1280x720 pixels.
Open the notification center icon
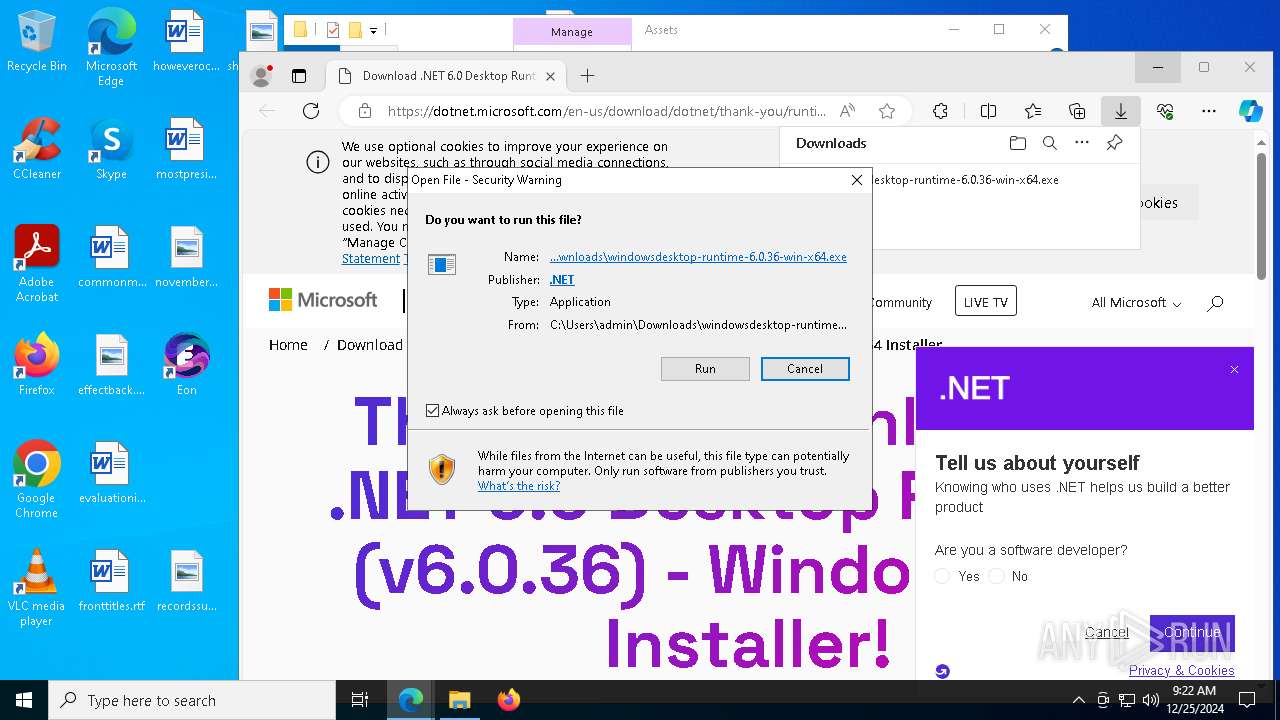pos(1247,700)
